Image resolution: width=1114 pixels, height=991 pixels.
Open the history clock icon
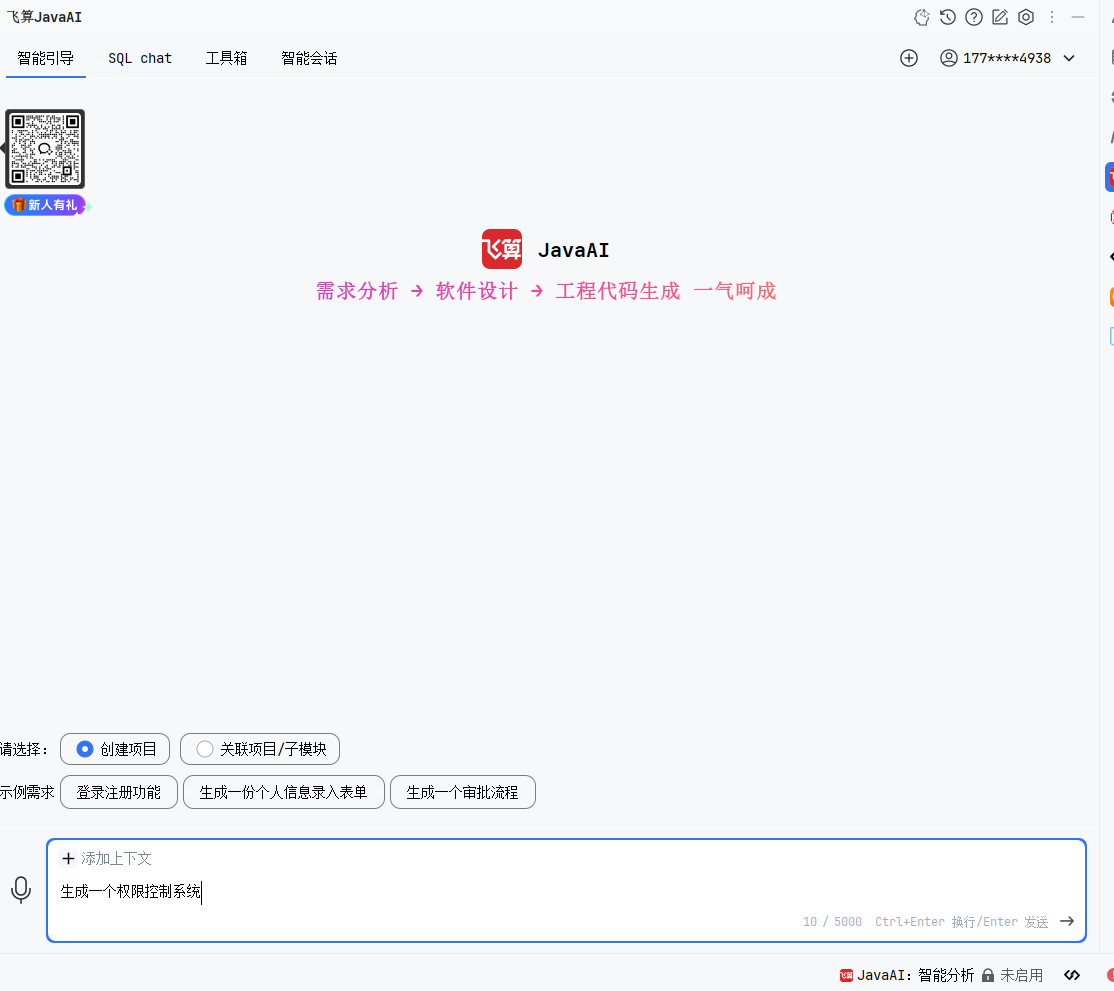(x=948, y=17)
